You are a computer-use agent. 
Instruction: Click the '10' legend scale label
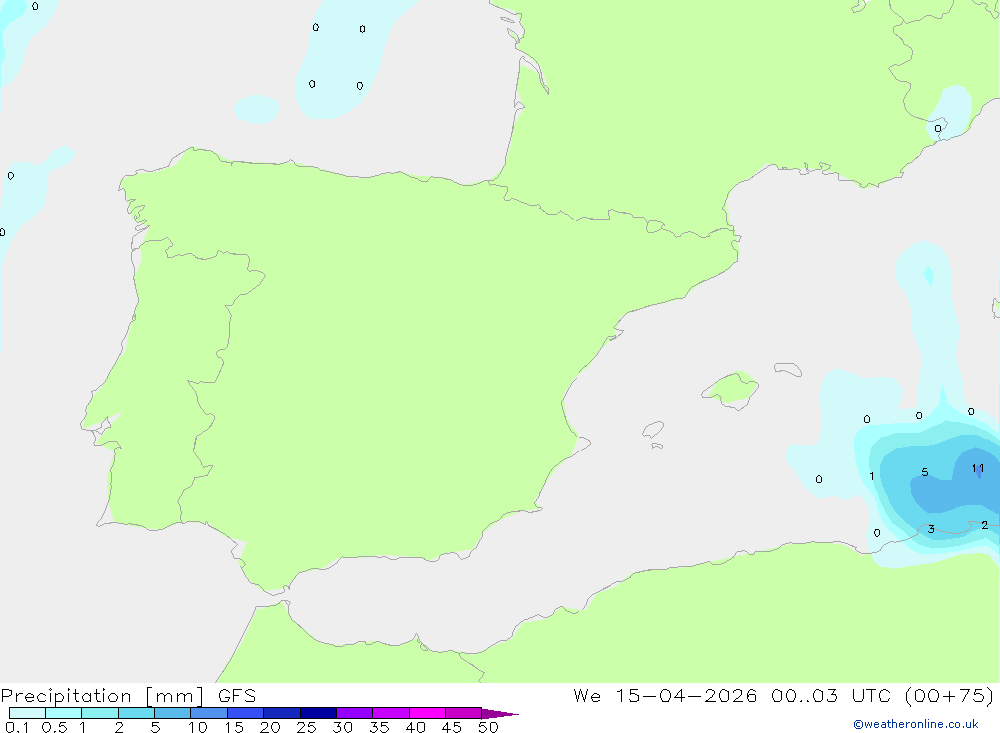coord(198,727)
